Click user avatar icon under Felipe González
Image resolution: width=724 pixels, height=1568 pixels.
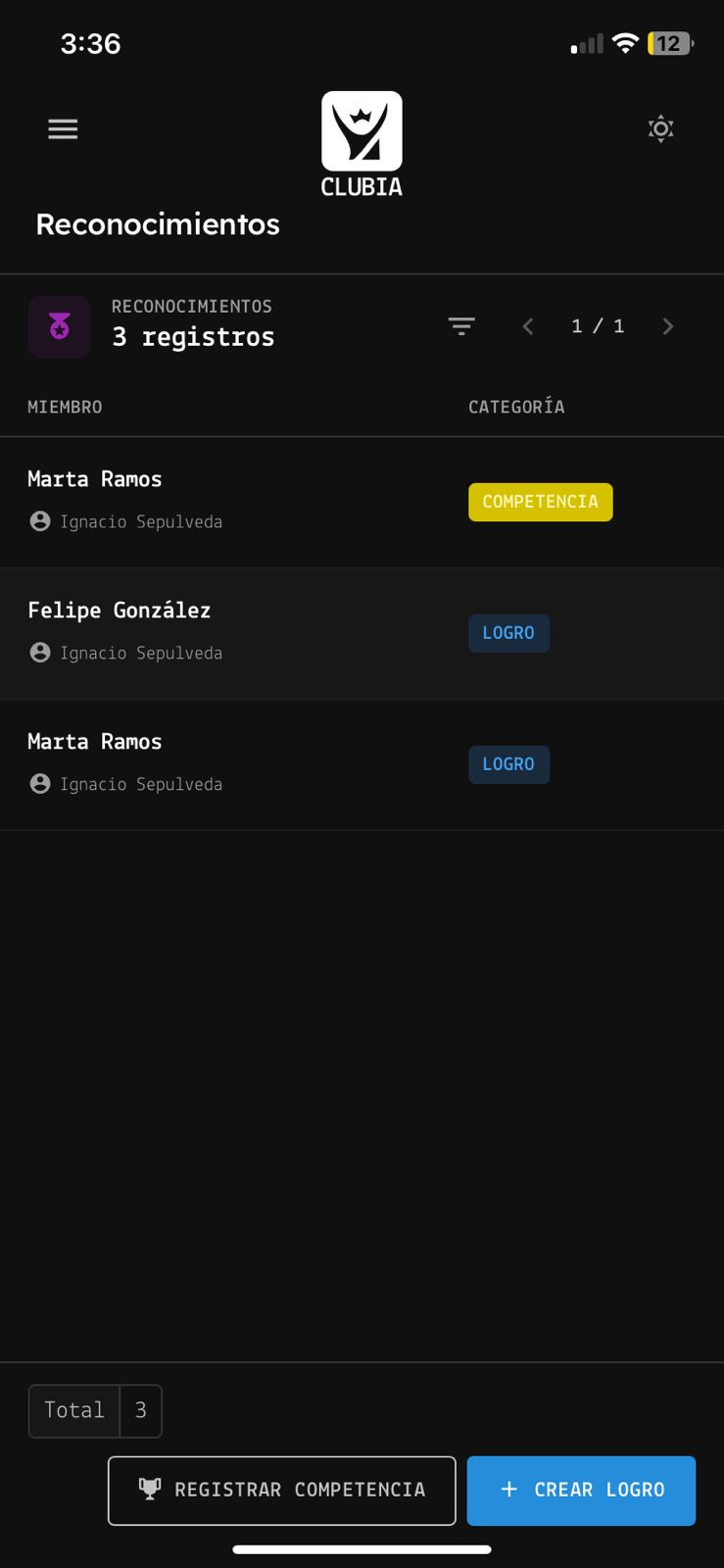pyautogui.click(x=40, y=653)
